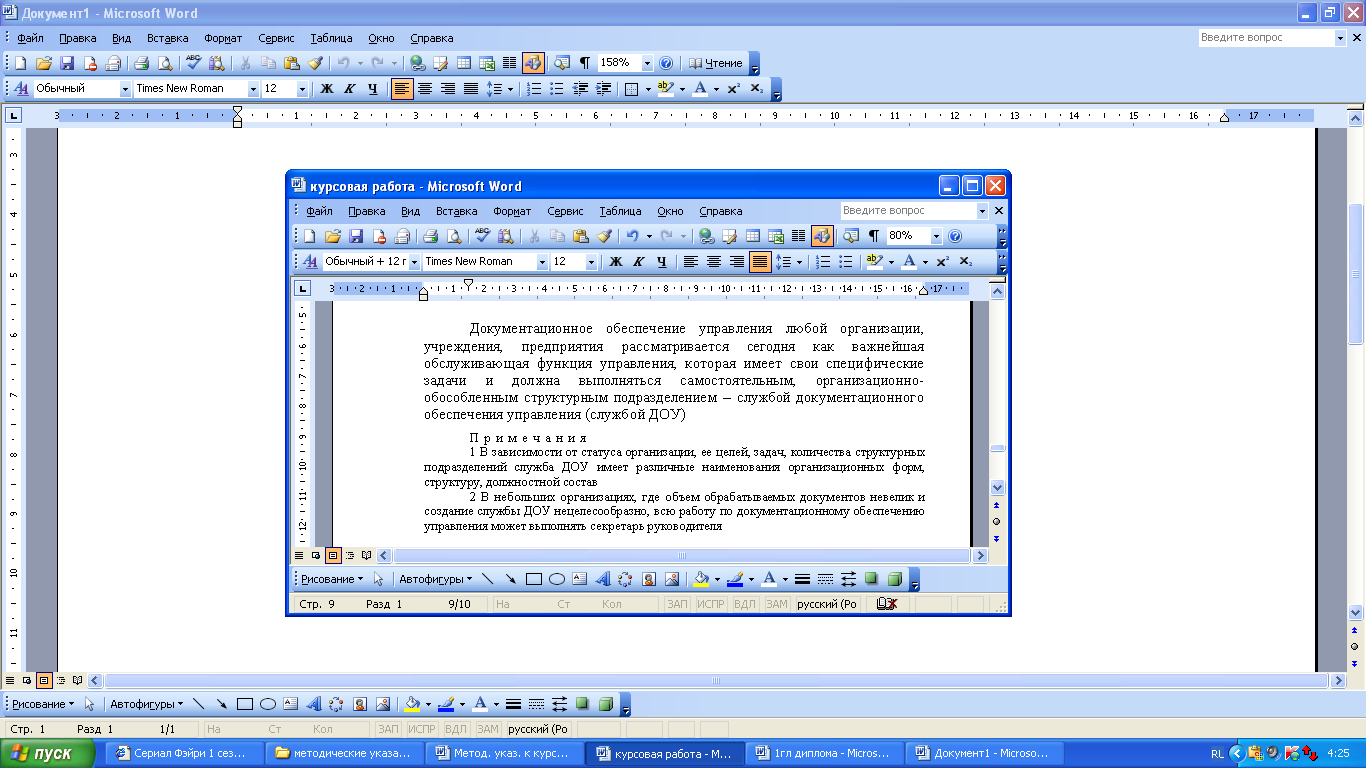Screen dimensions: 1366x768
Task: Open the Обычный style dropdown in Документ1
Action: coord(126,89)
